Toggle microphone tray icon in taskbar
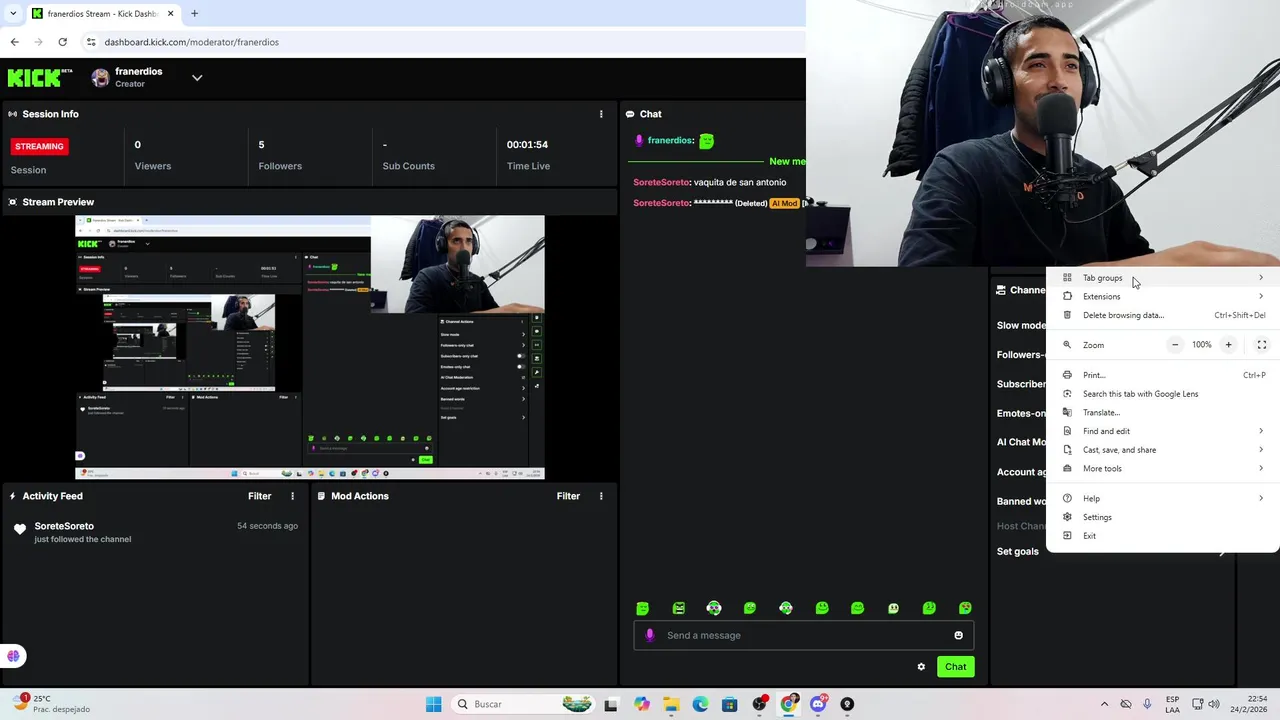 coord(1147,704)
